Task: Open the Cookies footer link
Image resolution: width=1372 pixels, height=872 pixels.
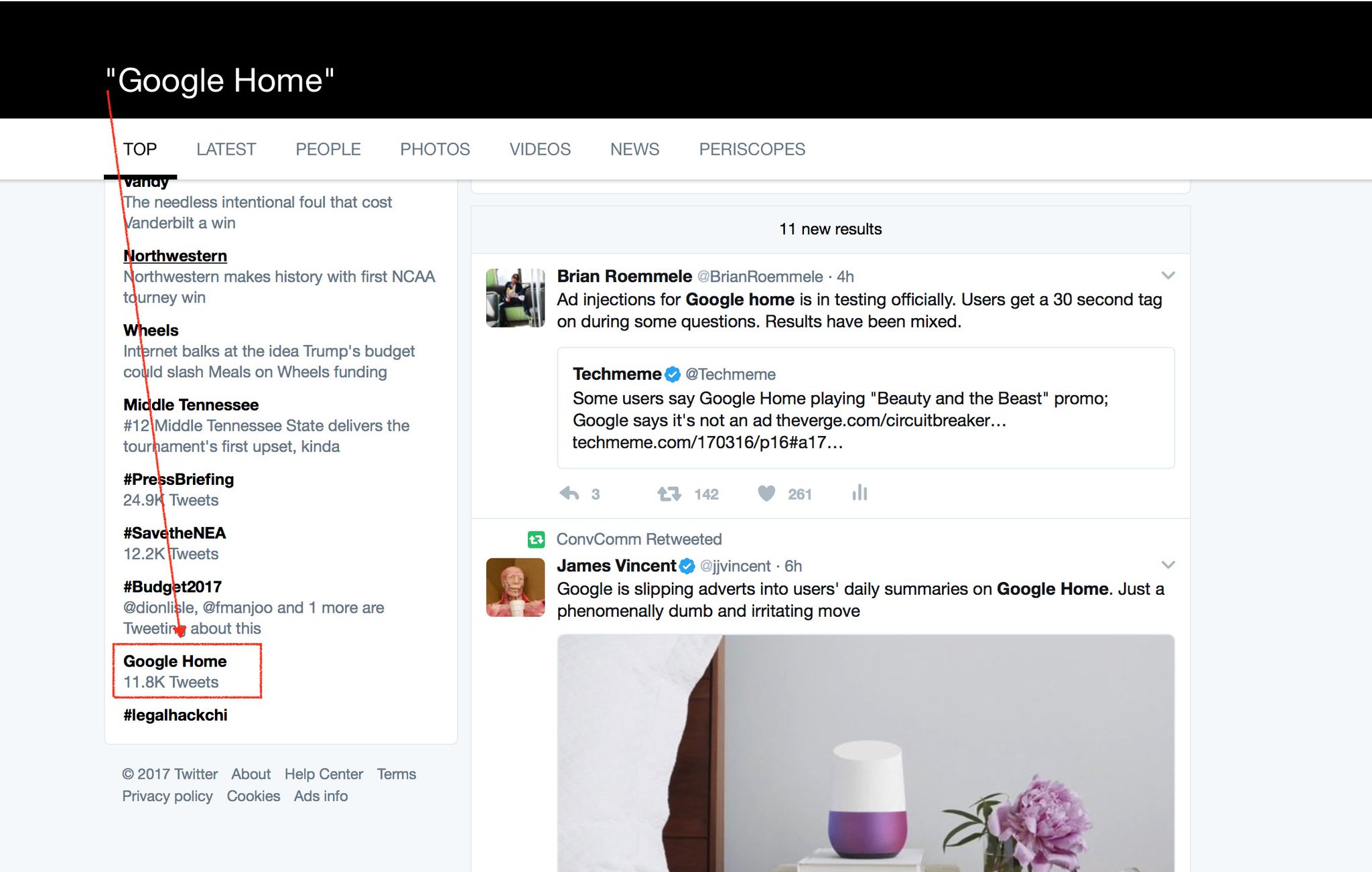Action: 253,796
